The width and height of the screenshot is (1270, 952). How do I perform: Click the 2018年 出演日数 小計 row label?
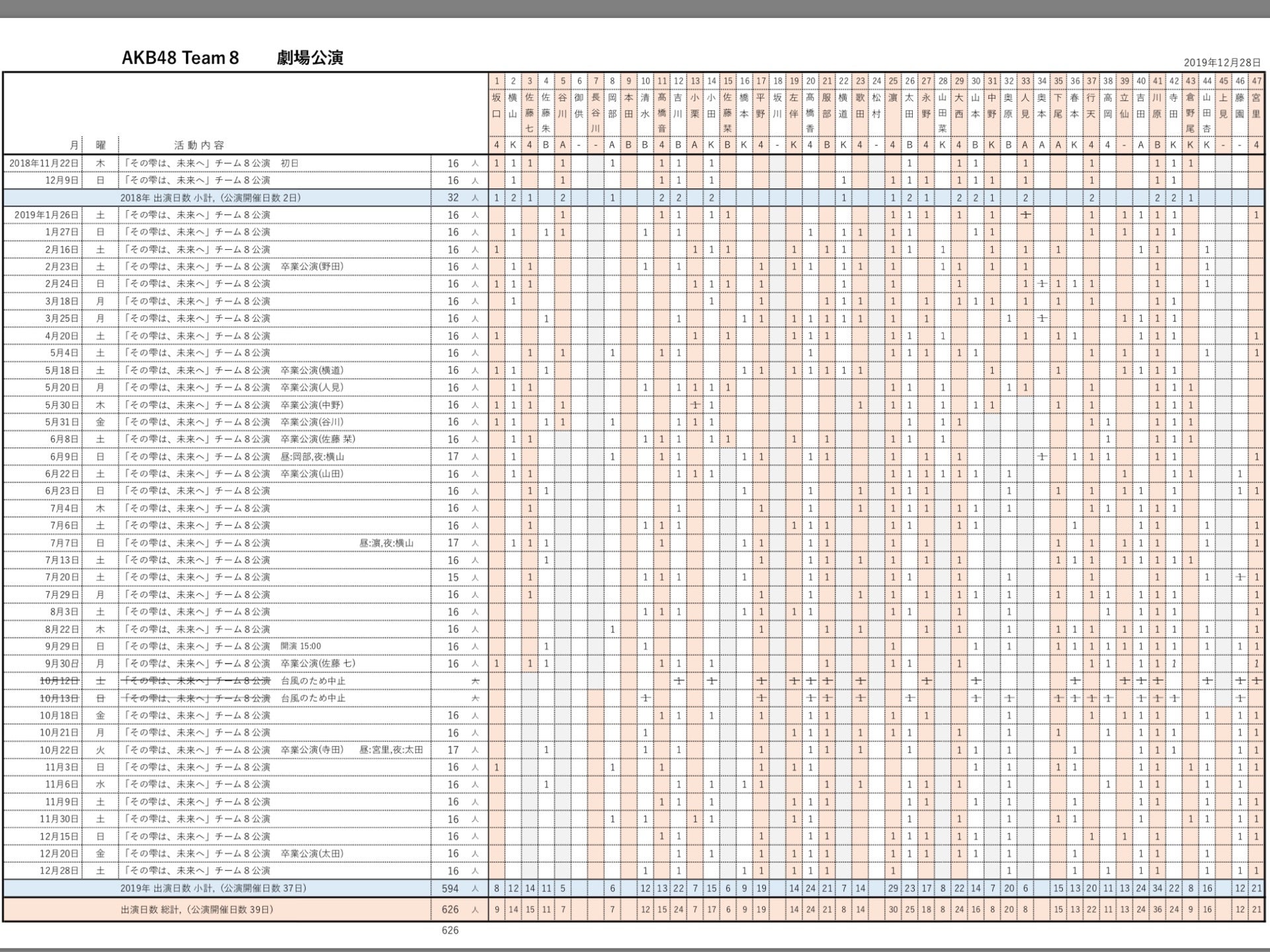(x=210, y=198)
